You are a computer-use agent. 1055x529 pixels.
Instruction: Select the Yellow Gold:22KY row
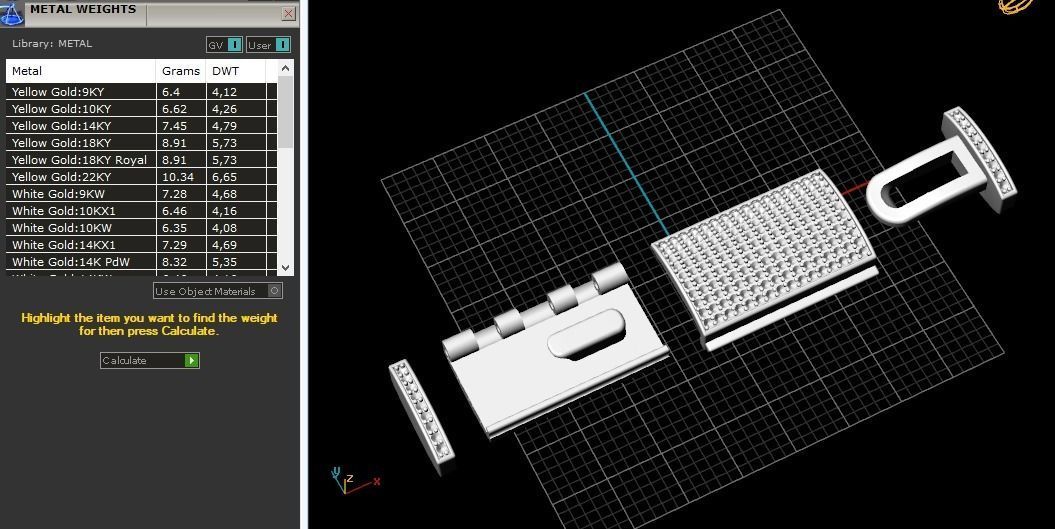[141, 176]
